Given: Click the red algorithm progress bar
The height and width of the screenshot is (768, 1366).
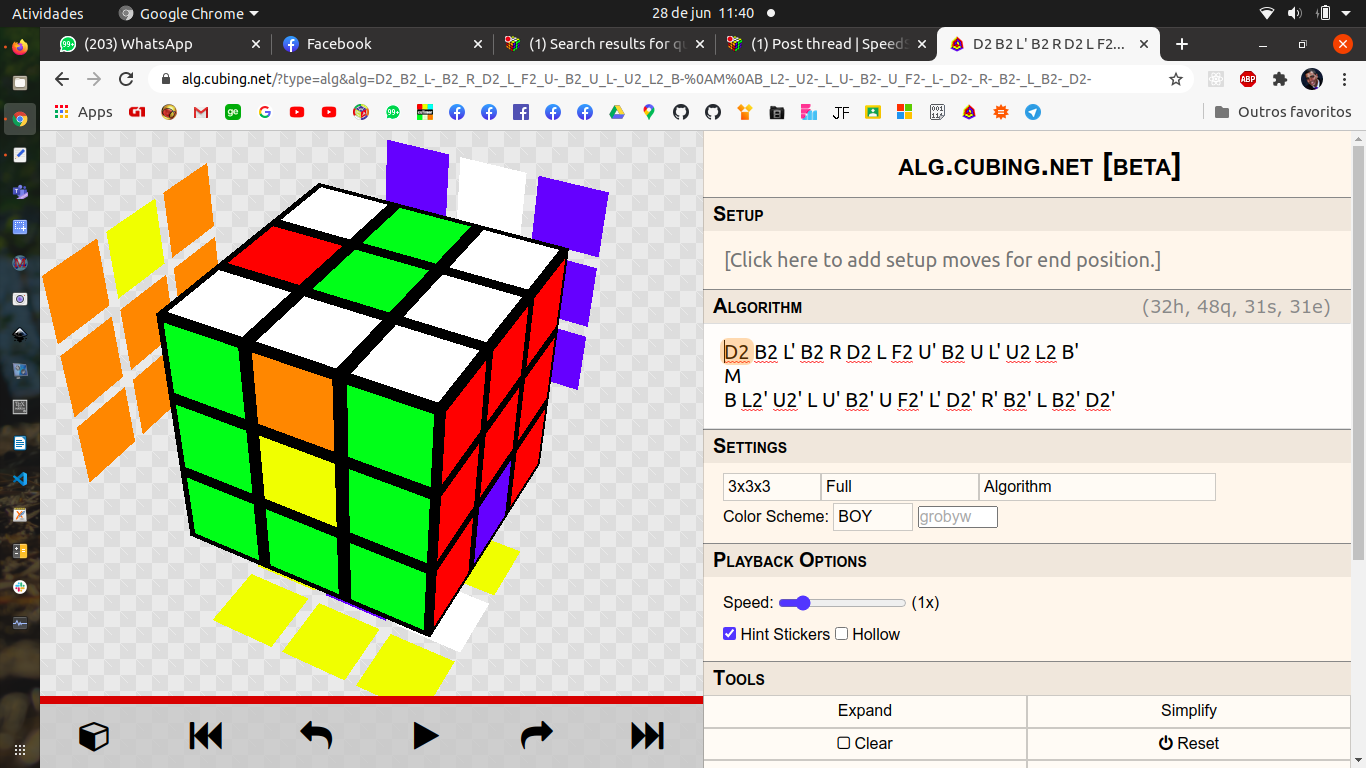Looking at the screenshot, I should pos(372,700).
